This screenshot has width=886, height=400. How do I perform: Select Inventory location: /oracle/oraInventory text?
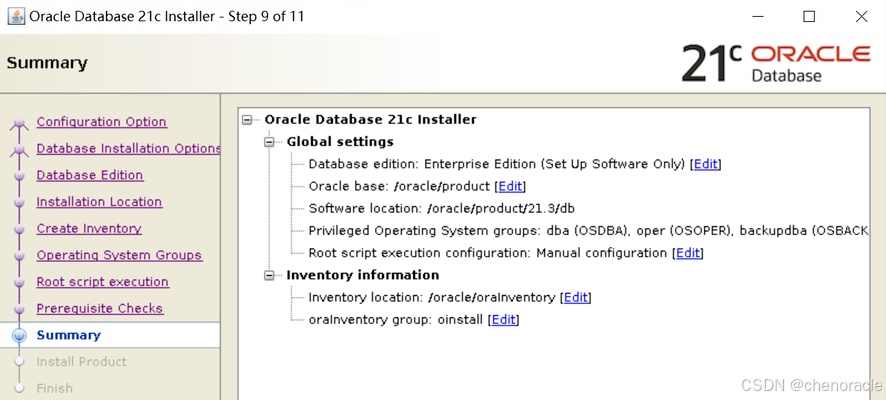click(x=432, y=298)
